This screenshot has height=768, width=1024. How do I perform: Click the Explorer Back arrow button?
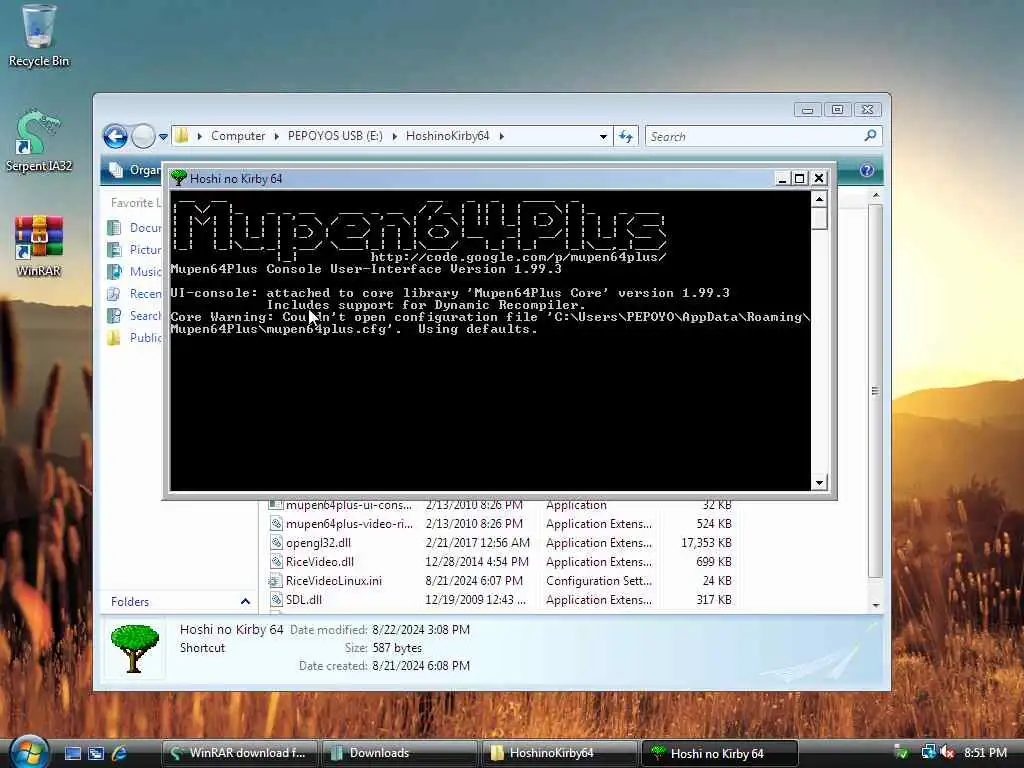116,136
